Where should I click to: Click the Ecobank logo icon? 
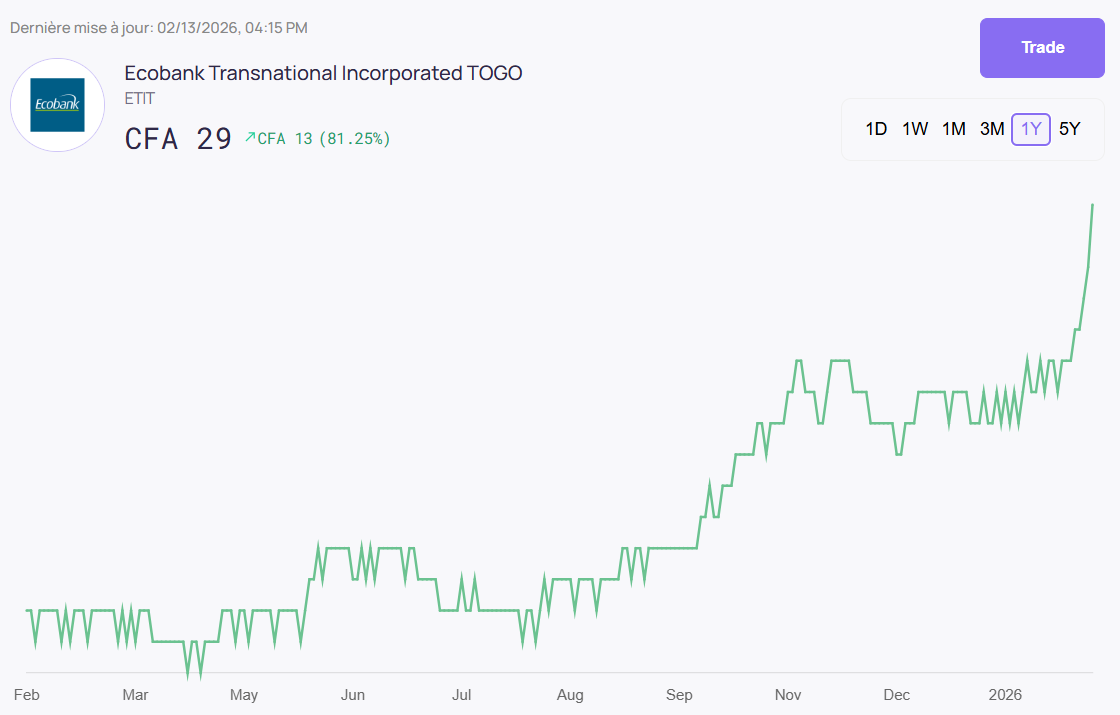point(57,105)
